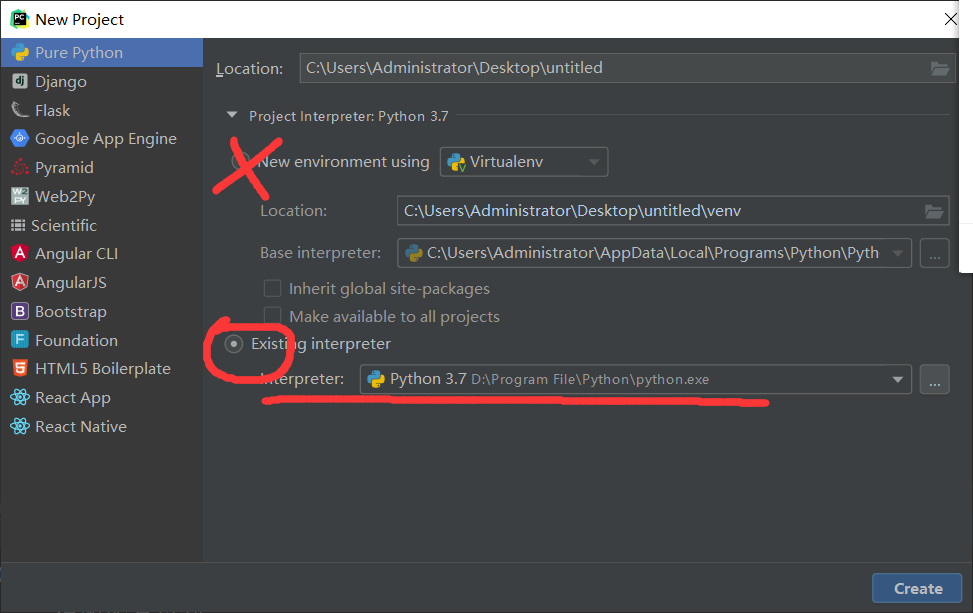Choose Google App Engine label

[x=105, y=139]
